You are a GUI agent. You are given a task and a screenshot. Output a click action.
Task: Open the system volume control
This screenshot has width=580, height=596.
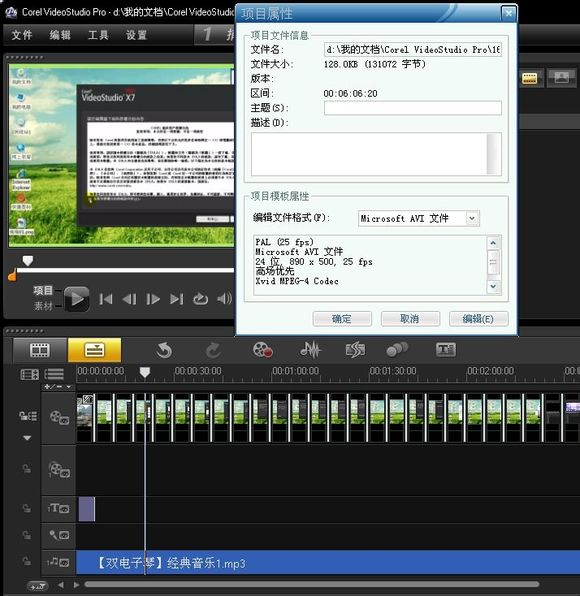[224, 299]
